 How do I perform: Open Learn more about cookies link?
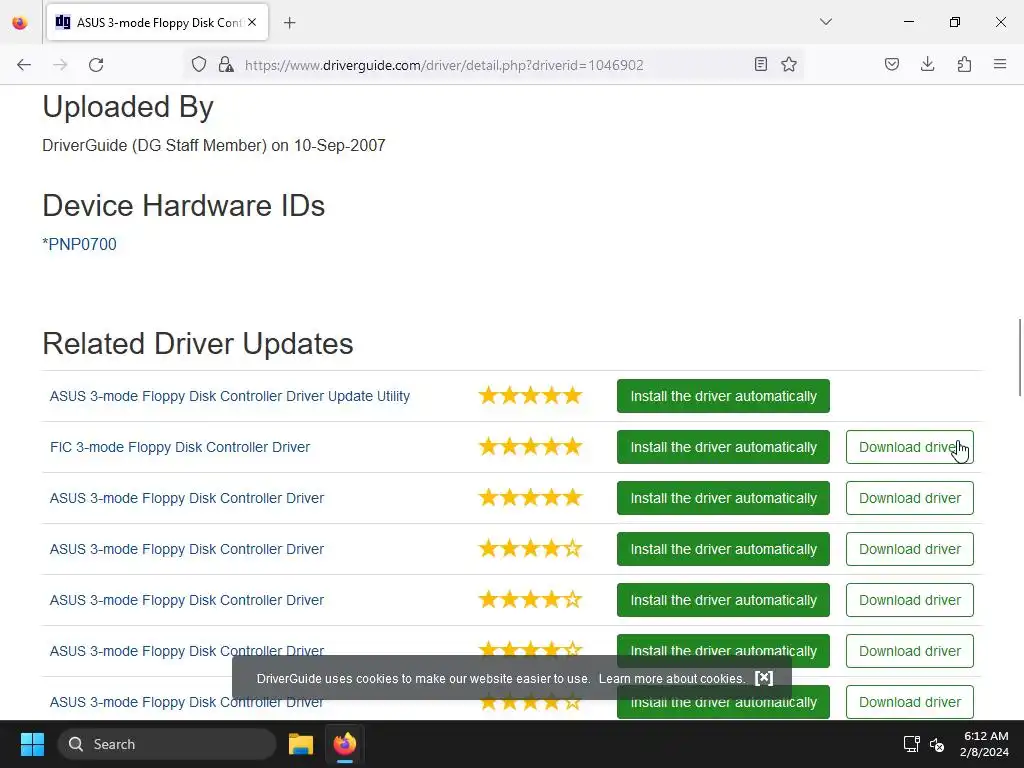coord(672,679)
